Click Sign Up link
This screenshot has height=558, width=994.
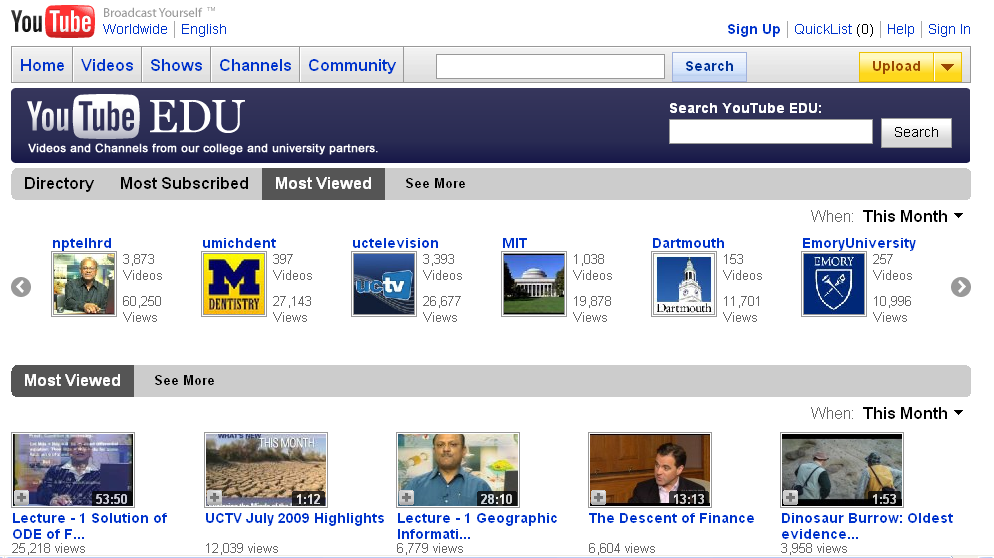point(754,29)
